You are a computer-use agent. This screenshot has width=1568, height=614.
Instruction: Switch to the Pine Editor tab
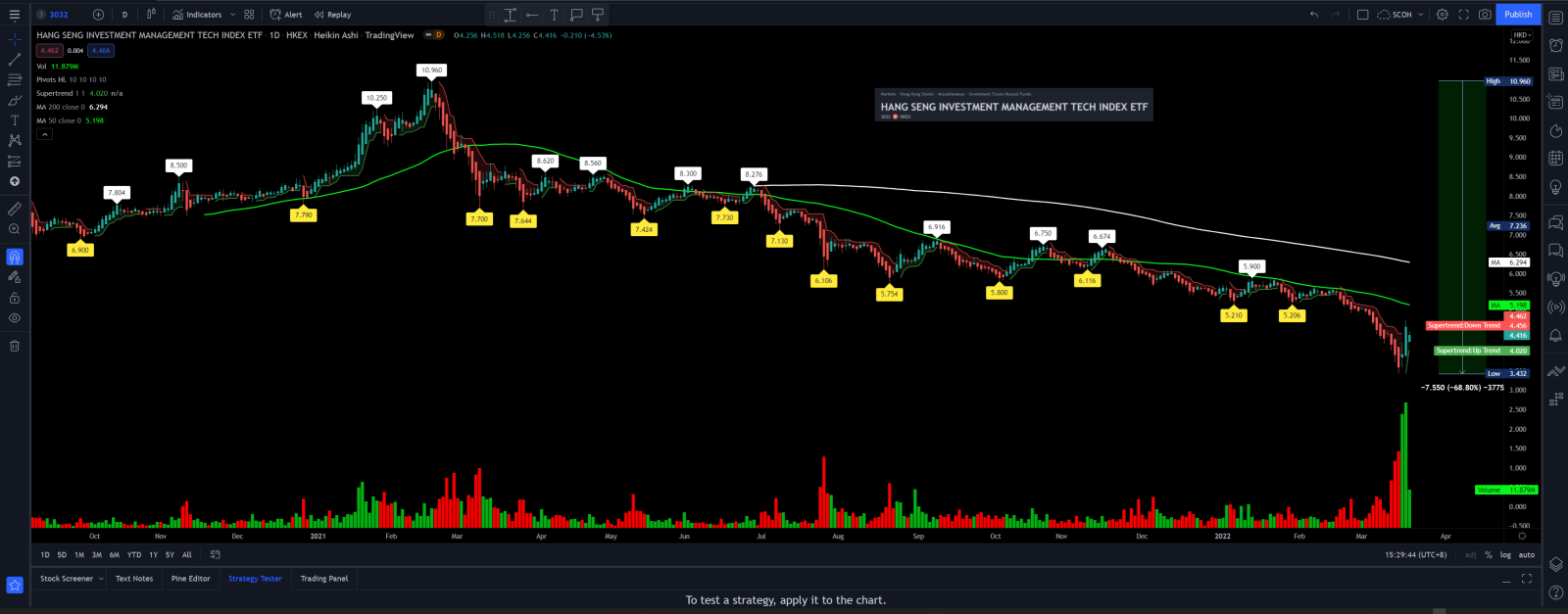click(190, 579)
